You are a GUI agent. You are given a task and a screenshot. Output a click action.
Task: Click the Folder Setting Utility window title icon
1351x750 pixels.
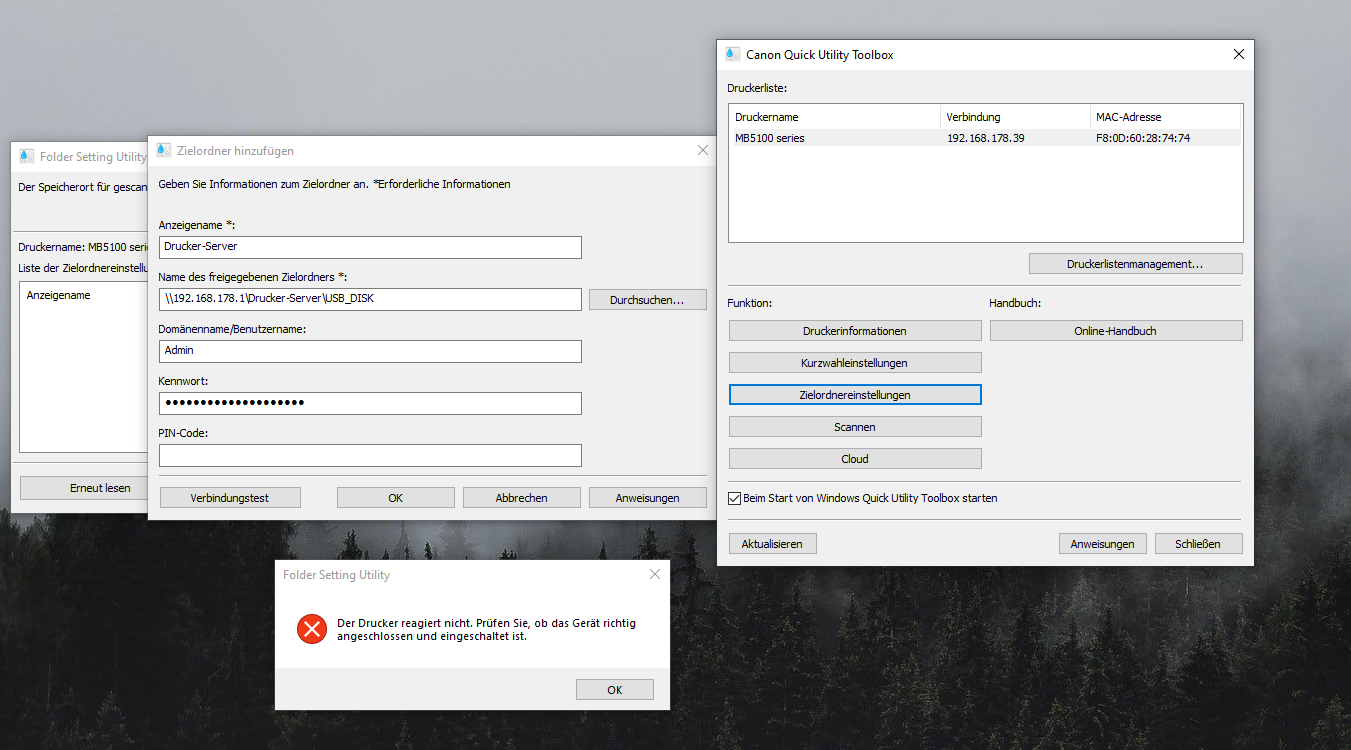tap(27, 157)
